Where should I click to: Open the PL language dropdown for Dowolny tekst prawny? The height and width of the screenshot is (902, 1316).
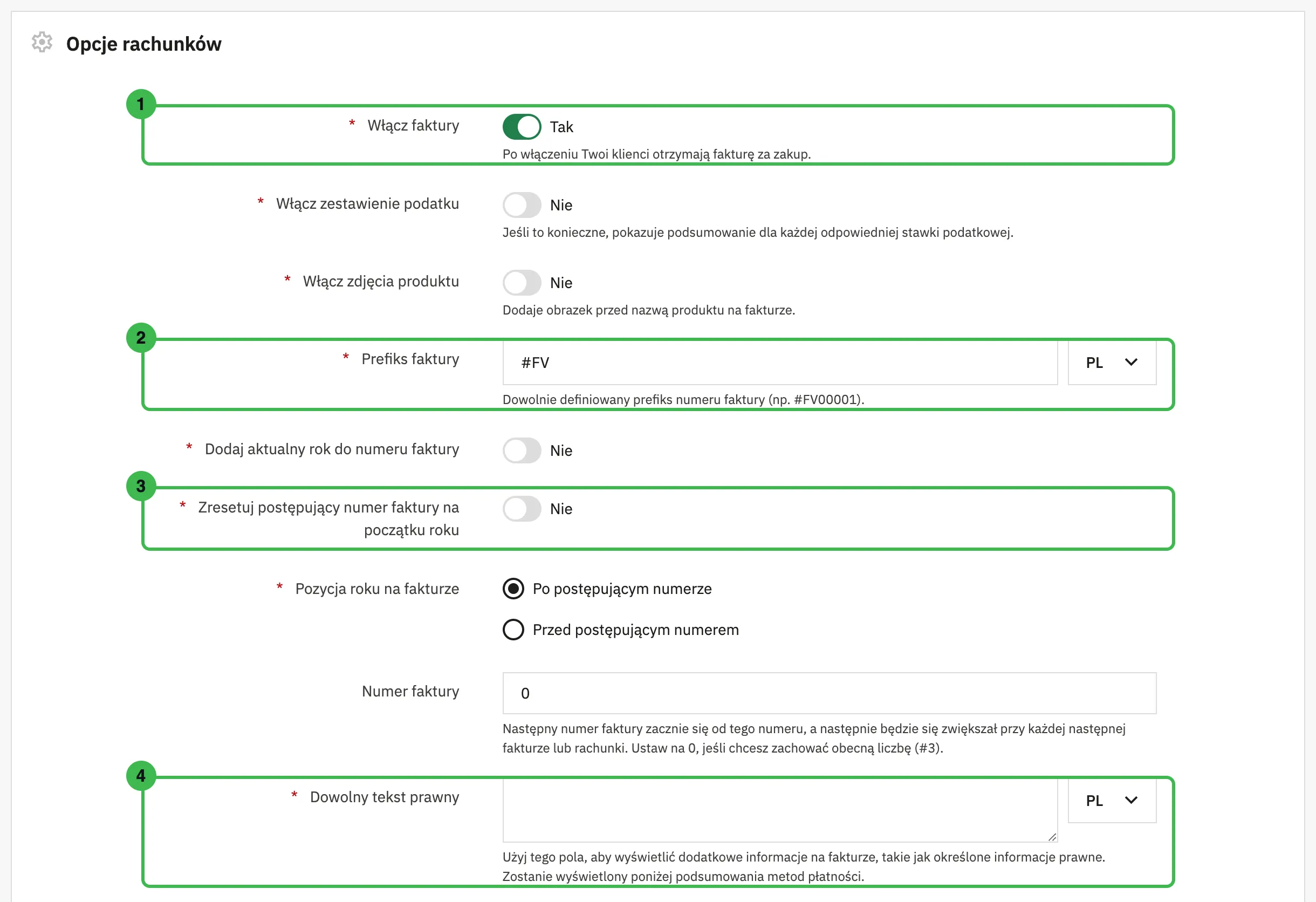click(x=1112, y=801)
